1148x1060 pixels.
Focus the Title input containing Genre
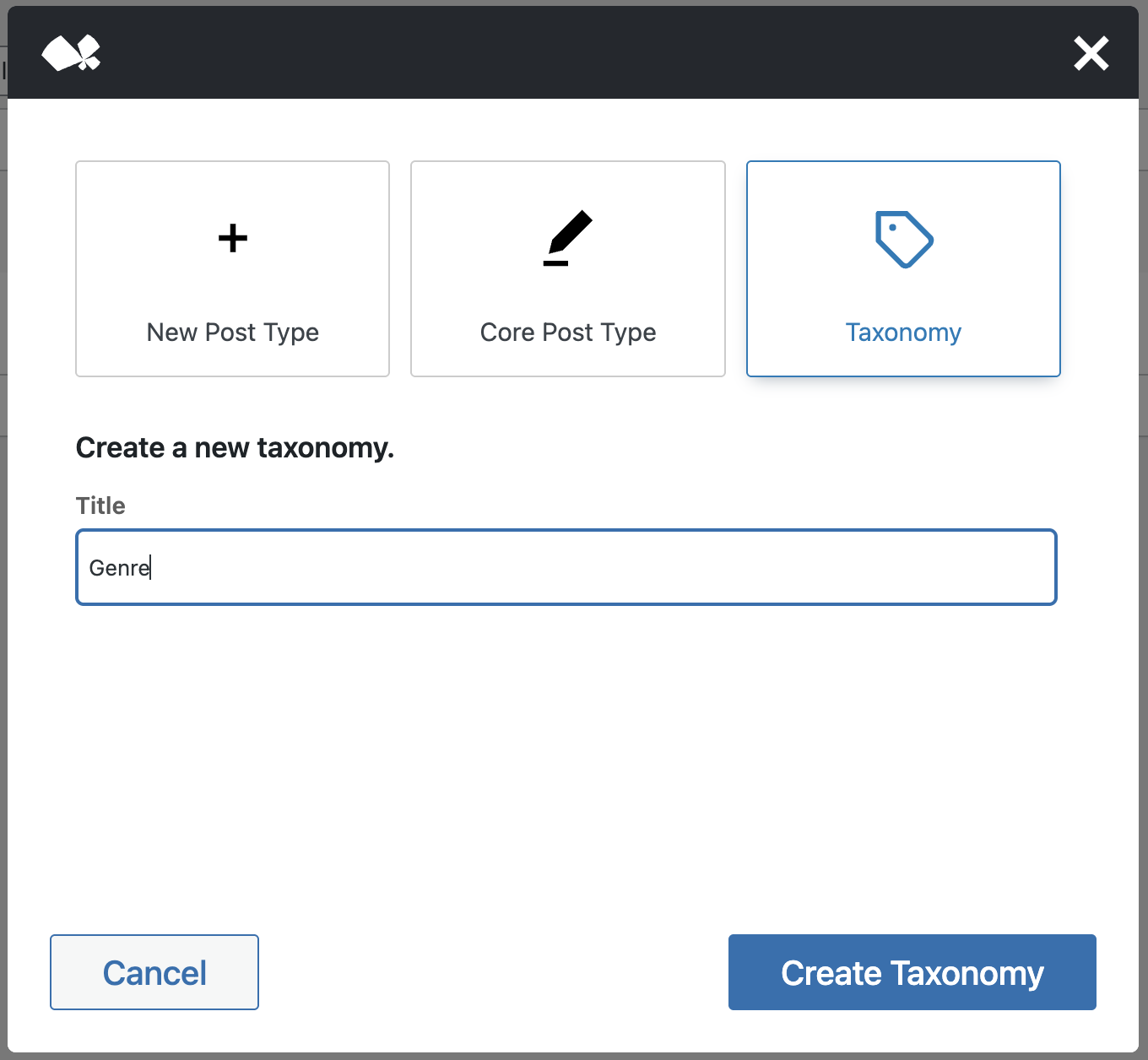pos(566,567)
